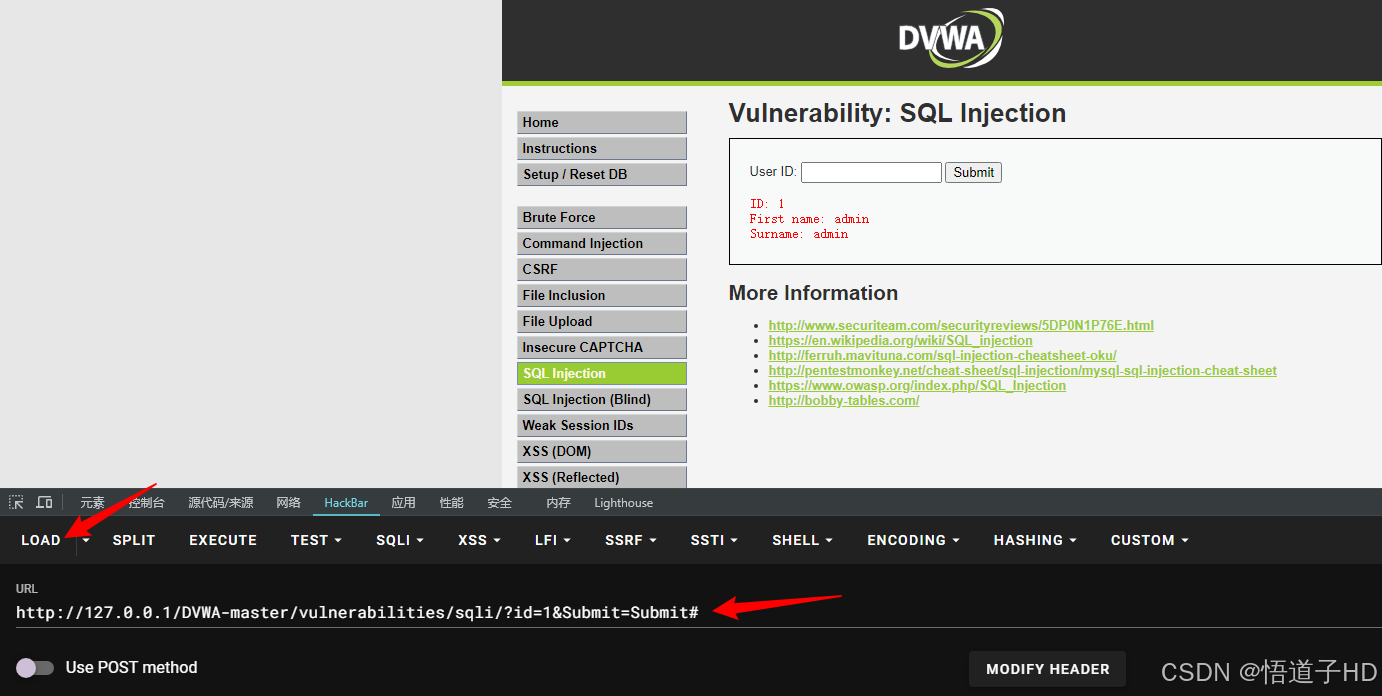1382x696 pixels.
Task: Open the SSTI dropdown menu
Action: pos(714,540)
